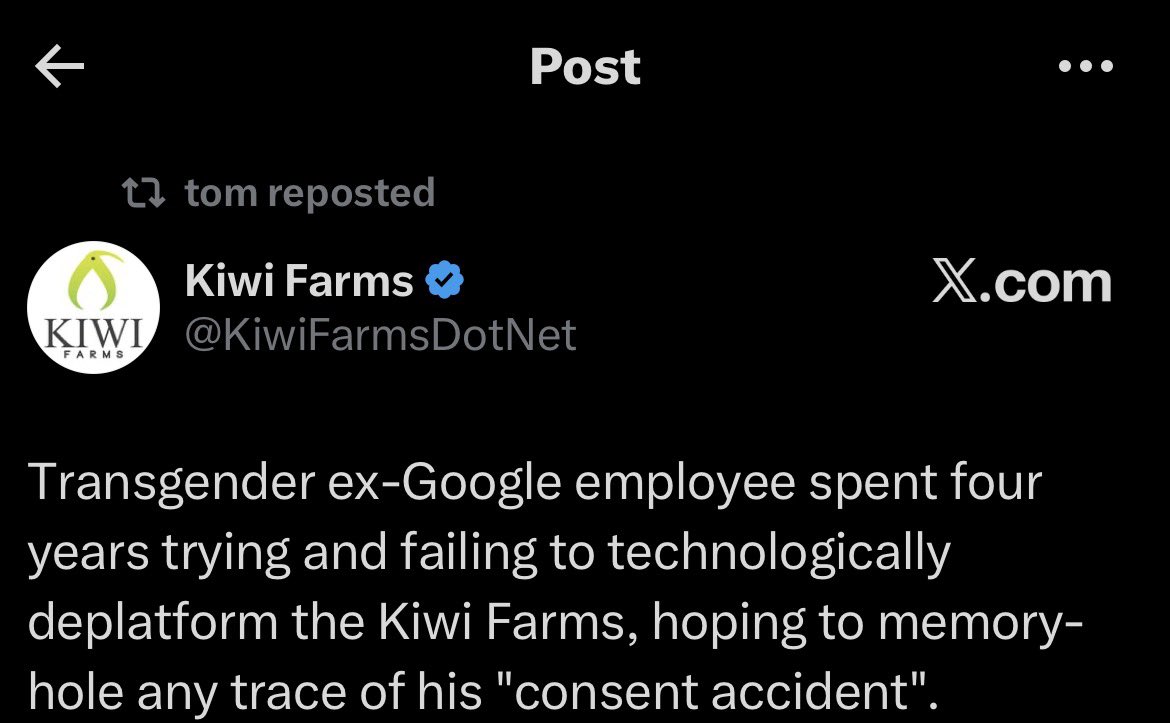Go back using the left arrow
Viewport: 1170px width, 723px height.
pyautogui.click(x=59, y=67)
